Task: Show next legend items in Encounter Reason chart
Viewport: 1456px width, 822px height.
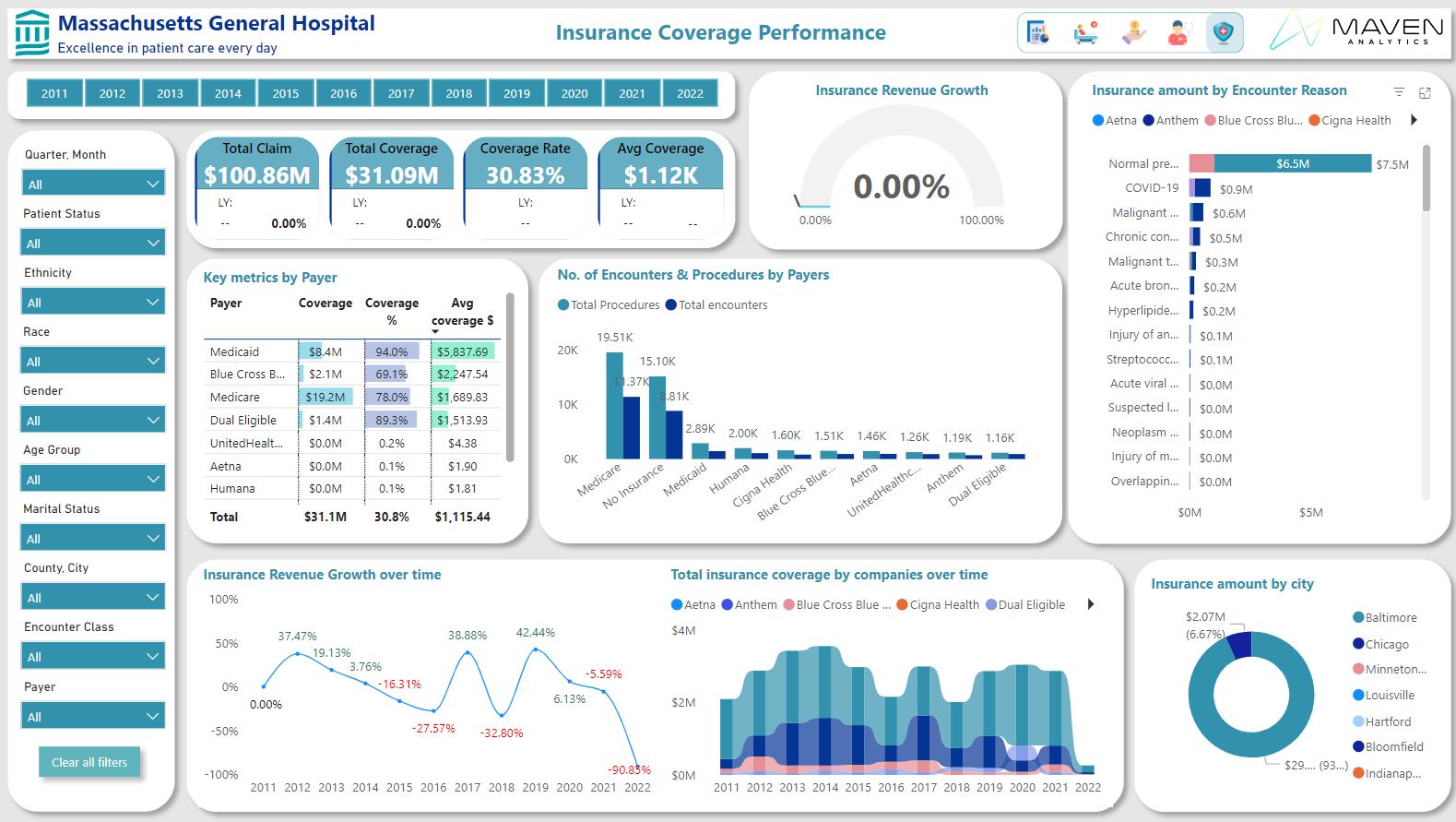Action: (x=1414, y=120)
